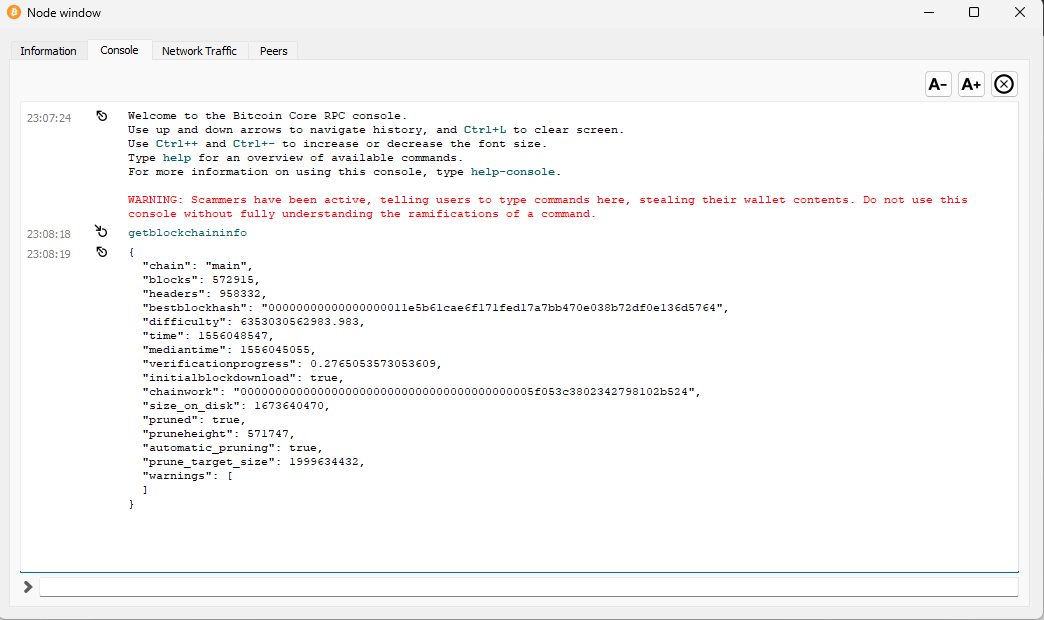This screenshot has width=1044, height=620.
Task: Focus the console command input field
Action: pos(529,587)
